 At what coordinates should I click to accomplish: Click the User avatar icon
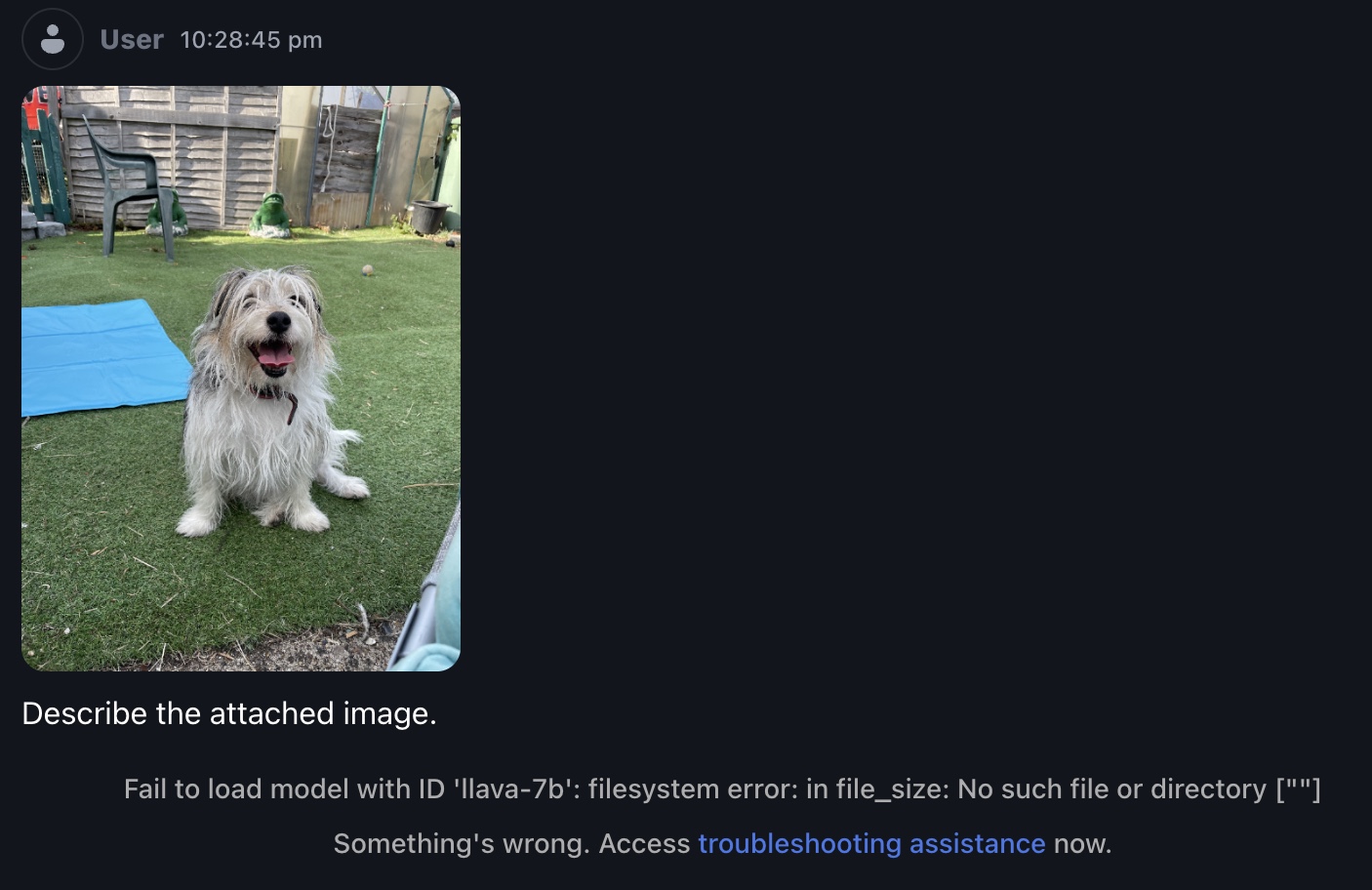pos(53,39)
